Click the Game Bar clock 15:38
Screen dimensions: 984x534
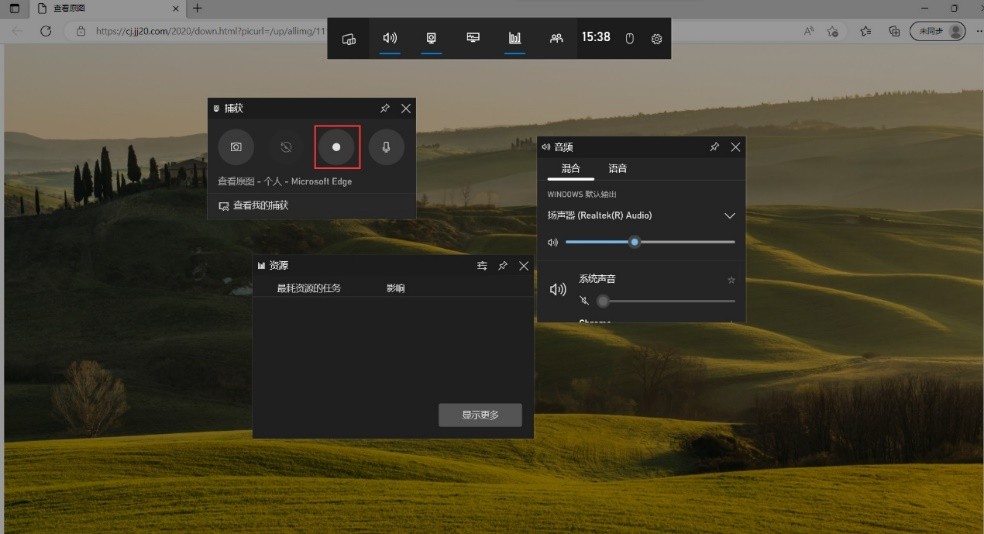(x=596, y=38)
